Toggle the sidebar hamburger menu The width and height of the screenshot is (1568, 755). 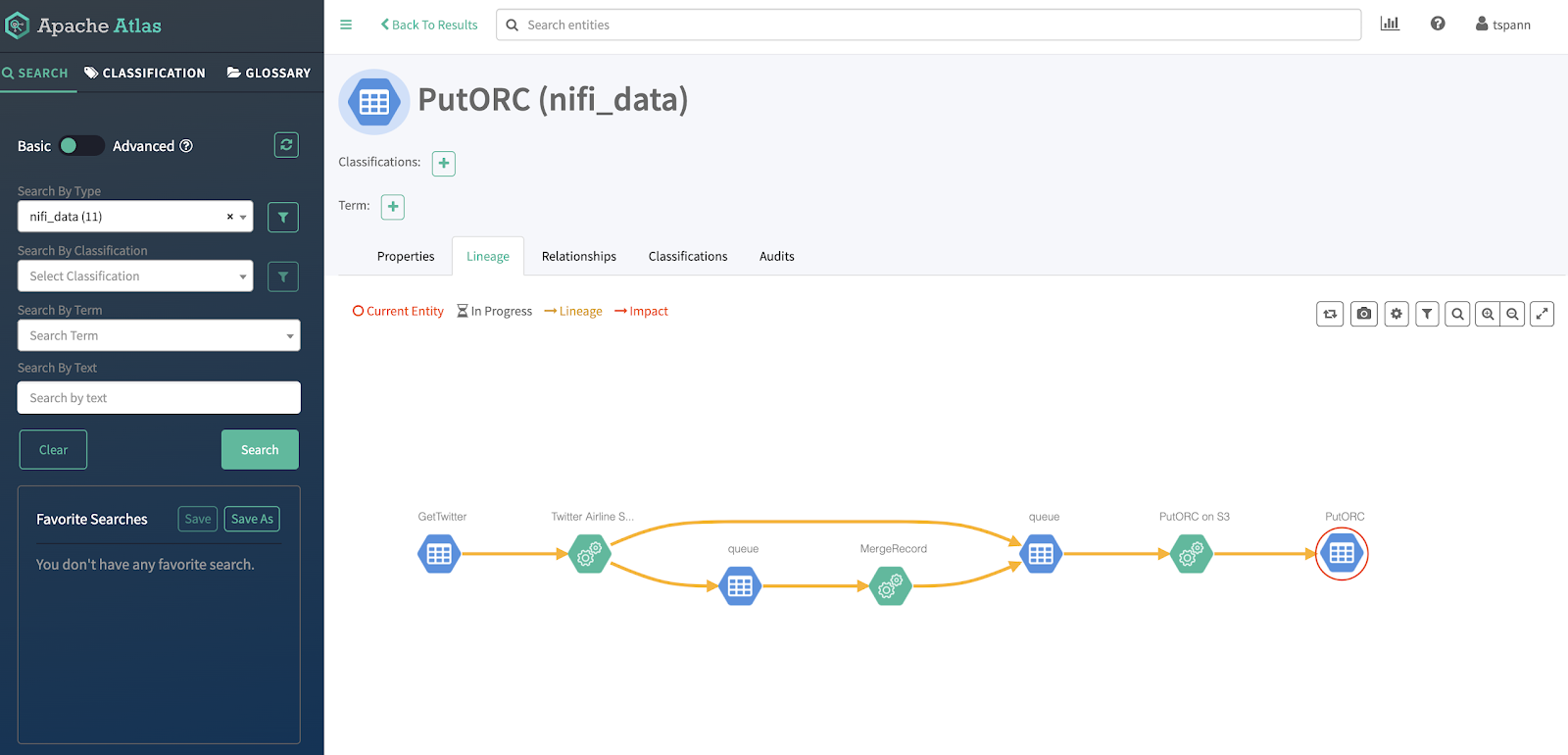(x=346, y=25)
